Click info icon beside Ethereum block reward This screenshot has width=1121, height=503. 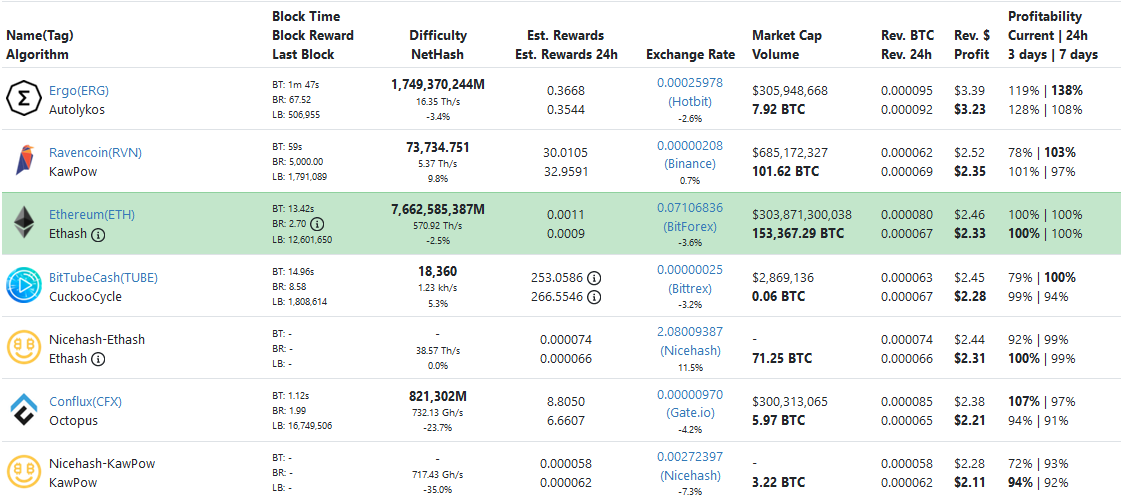(x=317, y=224)
